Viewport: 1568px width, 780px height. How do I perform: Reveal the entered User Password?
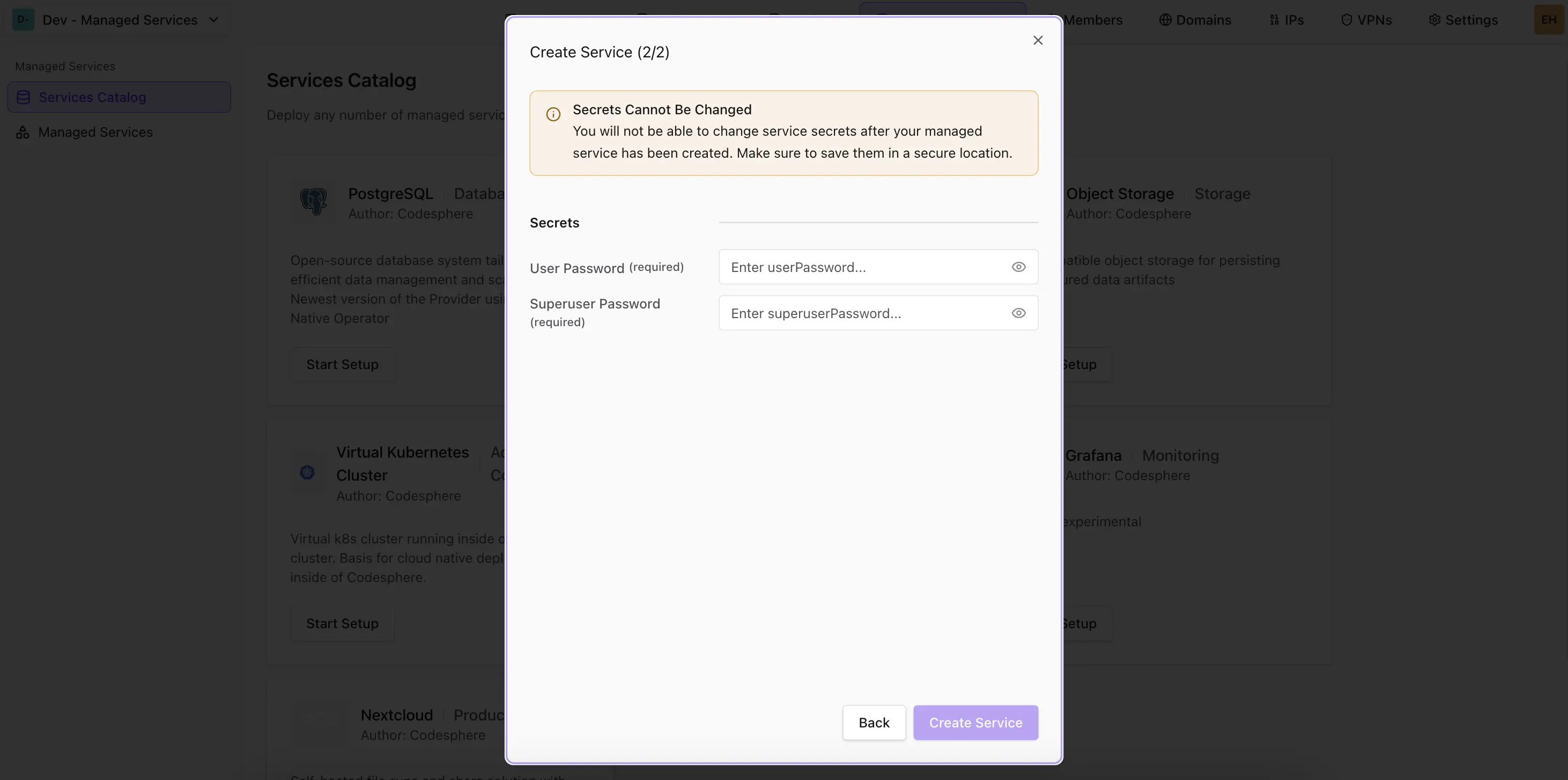tap(1018, 267)
